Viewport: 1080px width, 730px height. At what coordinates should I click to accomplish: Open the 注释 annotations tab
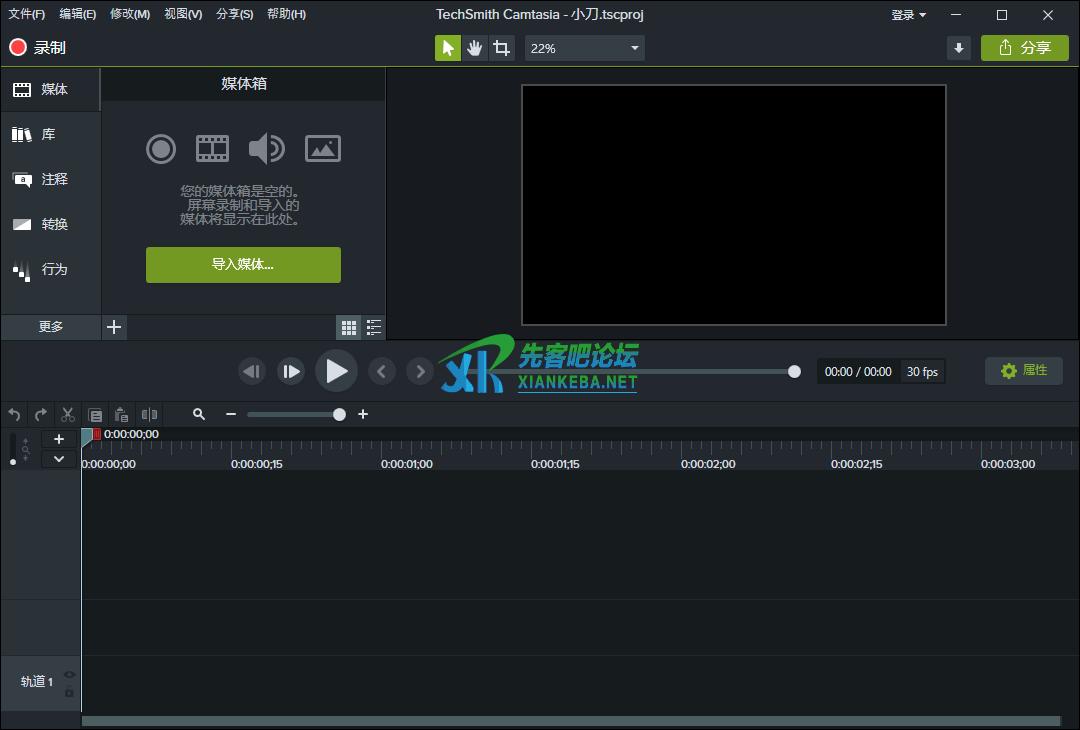point(50,179)
